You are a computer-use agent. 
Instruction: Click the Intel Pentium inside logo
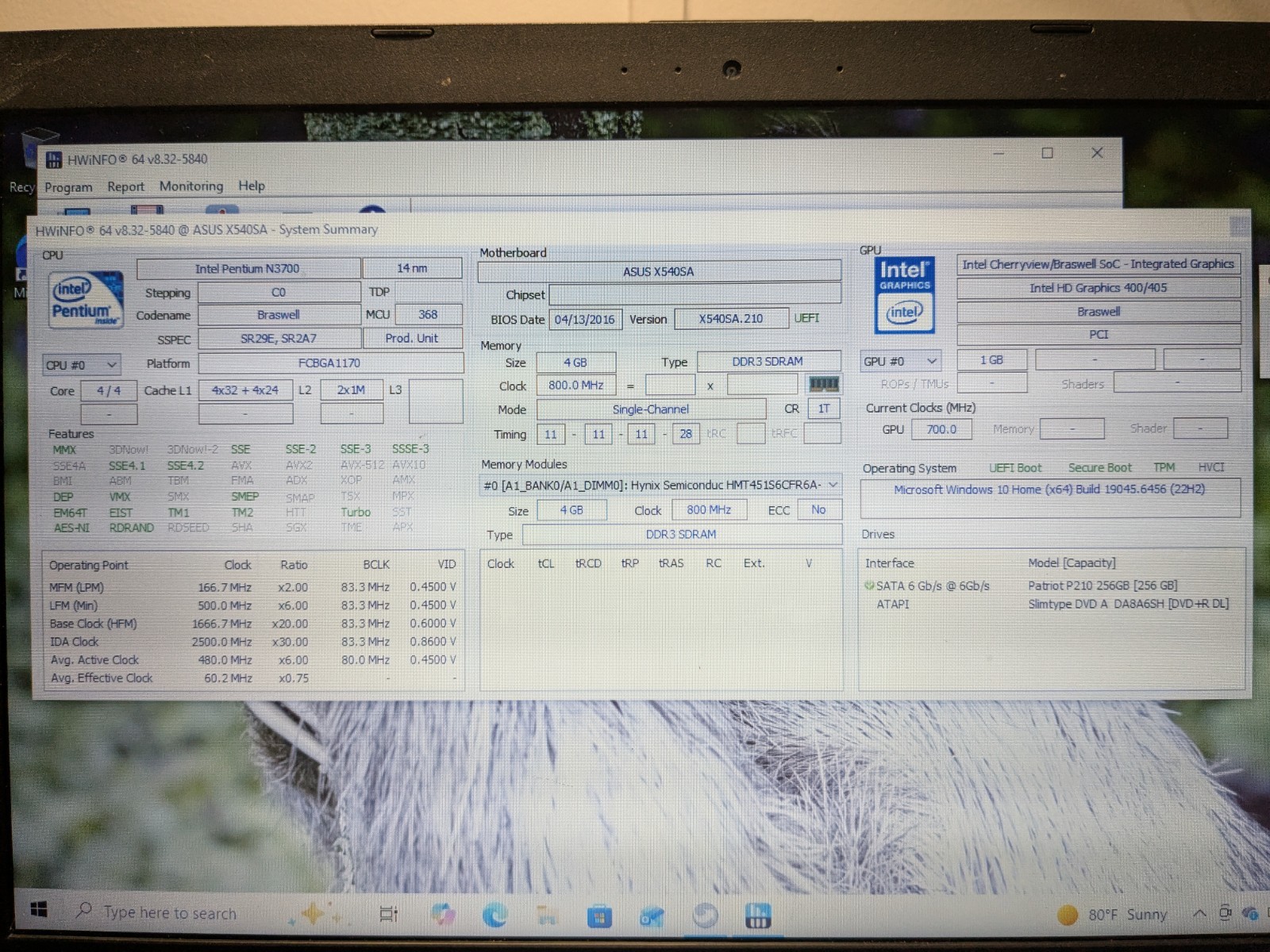pyautogui.click(x=87, y=298)
